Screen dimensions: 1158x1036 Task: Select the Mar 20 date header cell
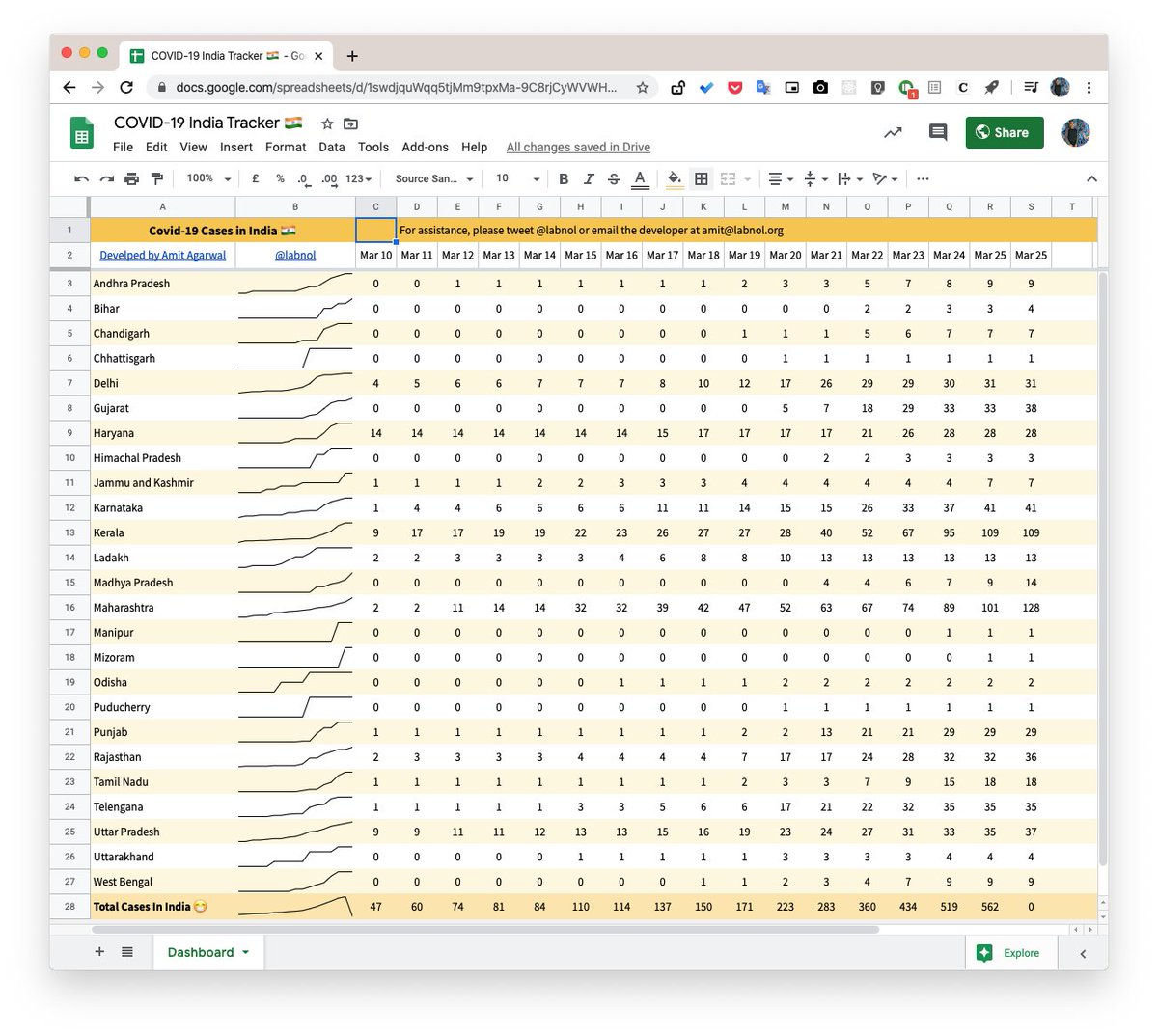[786, 256]
